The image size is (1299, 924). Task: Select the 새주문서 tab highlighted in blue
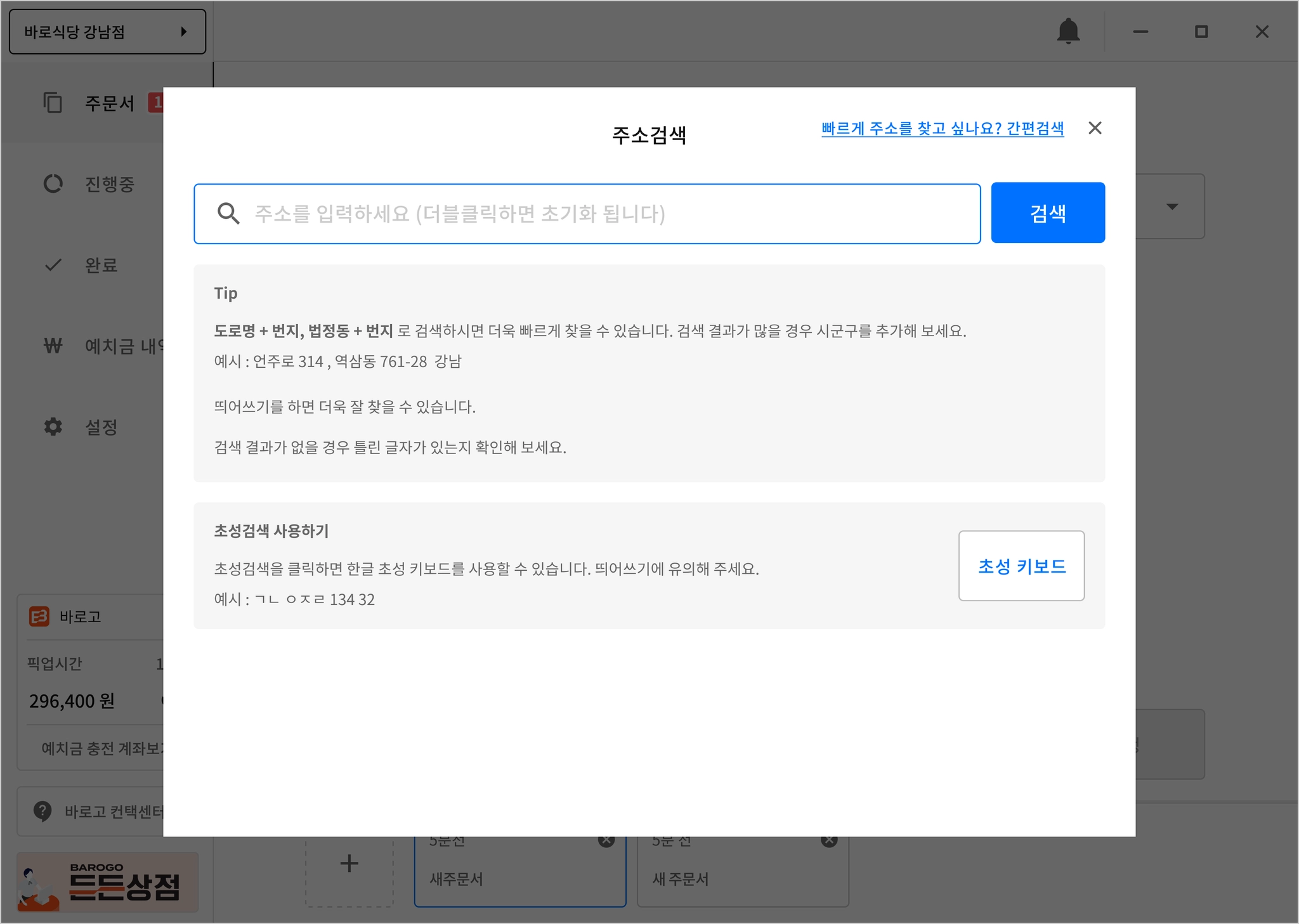(507, 878)
